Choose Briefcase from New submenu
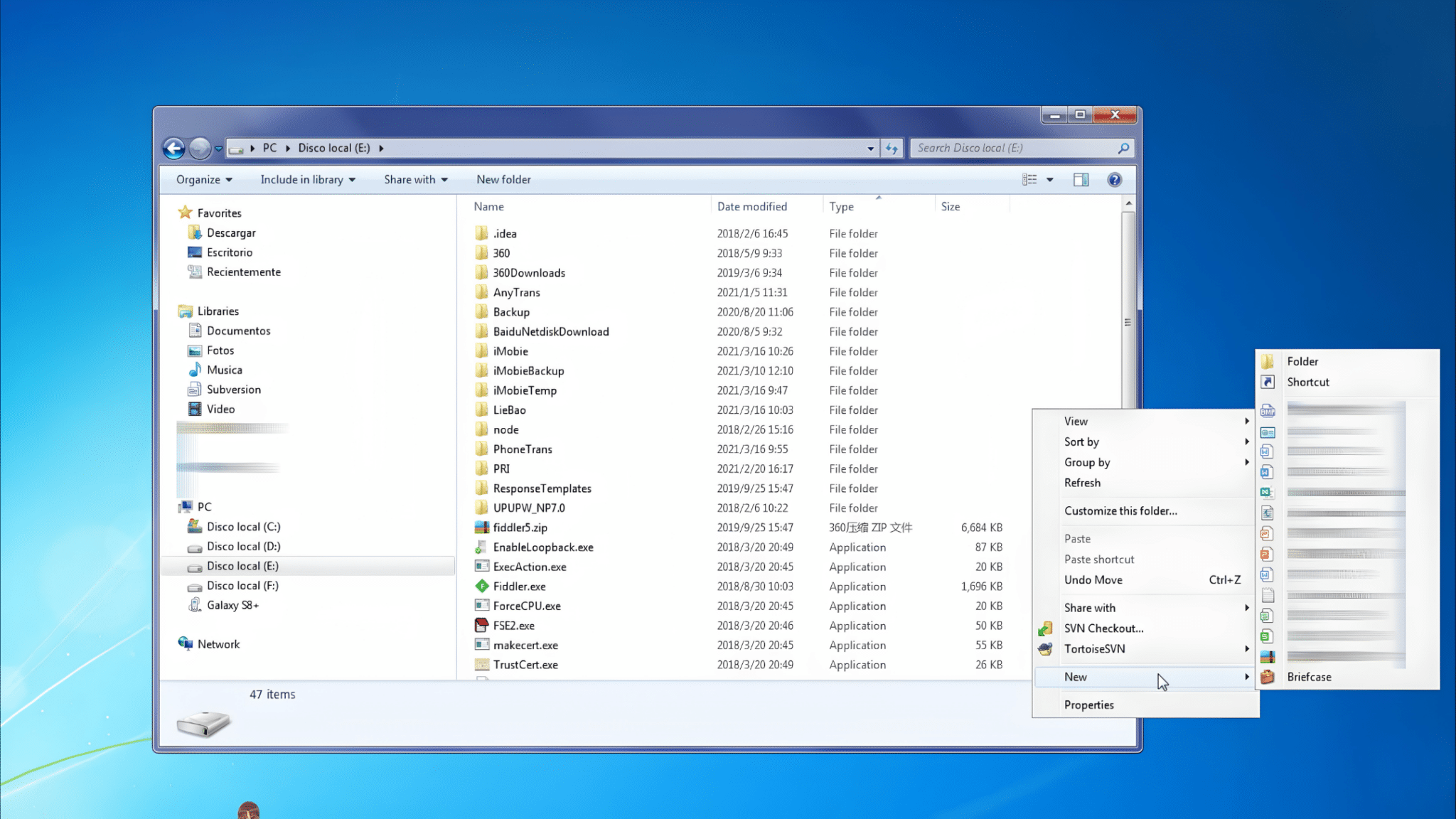The width and height of the screenshot is (1456, 819). click(1309, 677)
